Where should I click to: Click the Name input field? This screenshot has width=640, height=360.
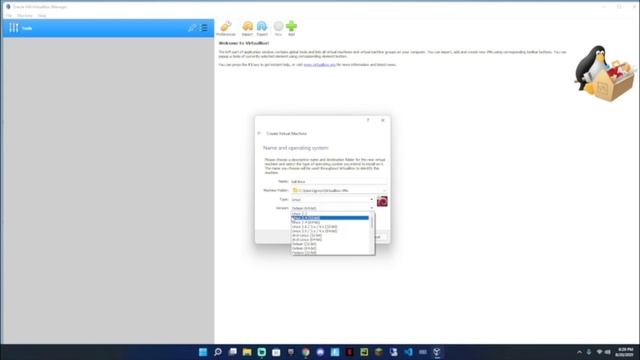[338, 181]
